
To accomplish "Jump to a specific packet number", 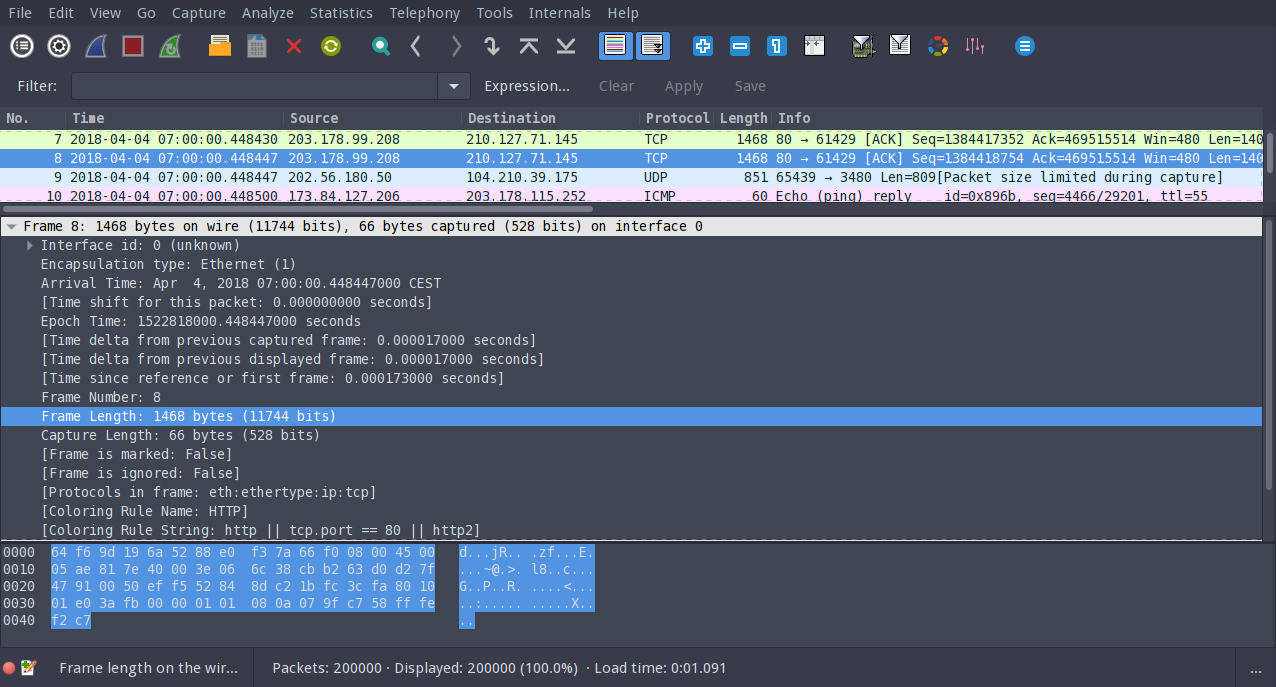I will (491, 46).
